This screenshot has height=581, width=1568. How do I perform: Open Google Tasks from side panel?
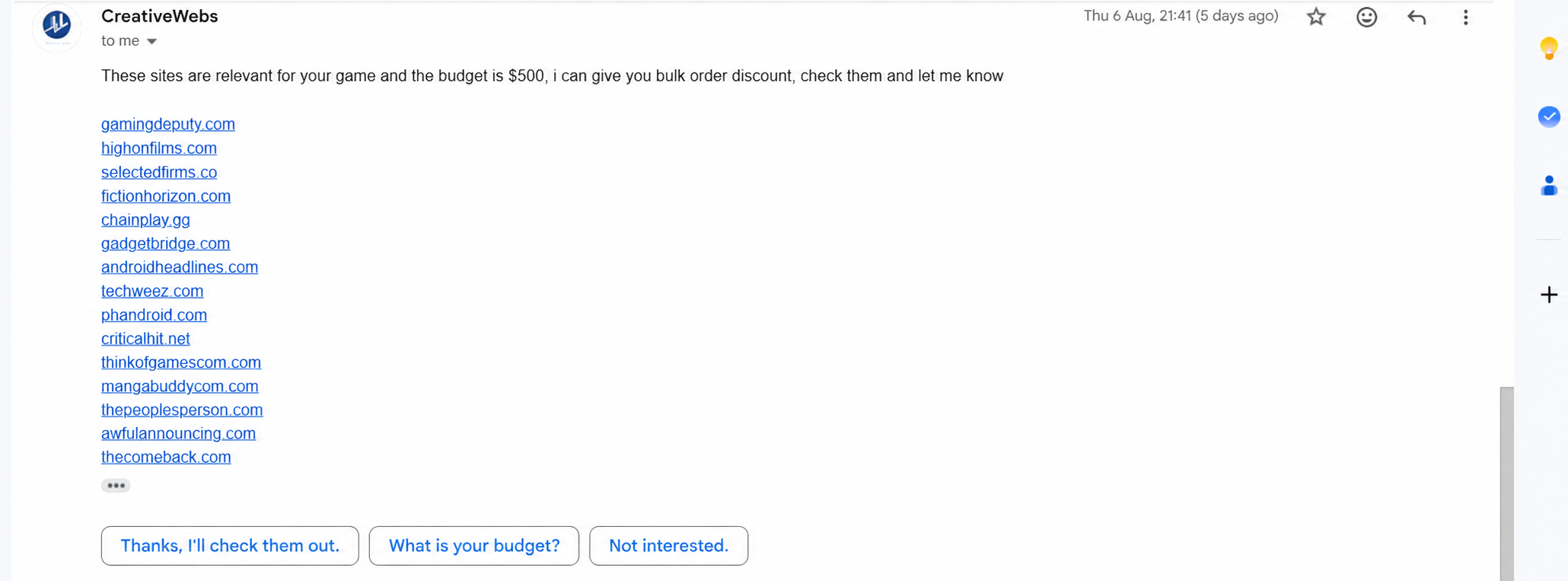(1549, 117)
